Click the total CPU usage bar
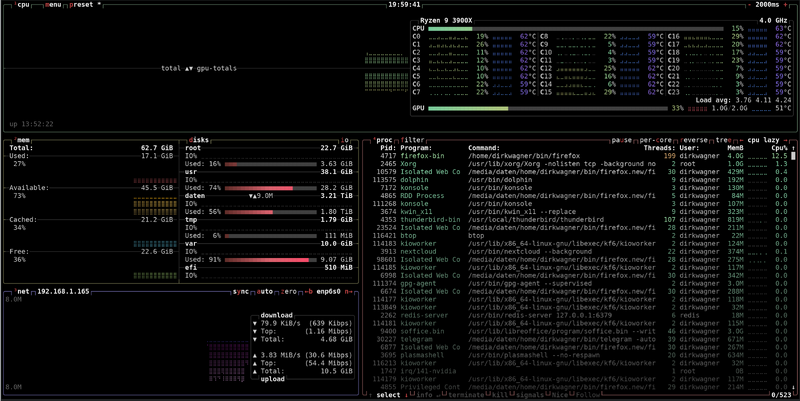Viewport: 800px width, 401px height. tap(576, 29)
